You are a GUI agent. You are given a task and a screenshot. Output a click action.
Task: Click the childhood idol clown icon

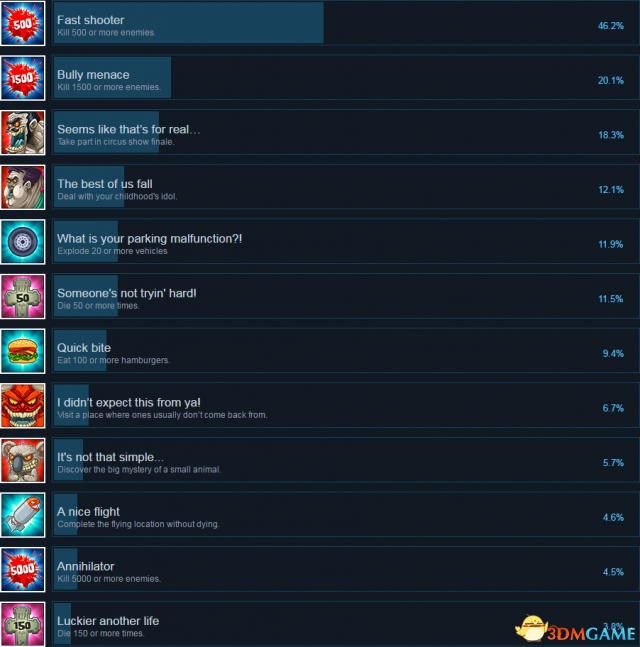coord(23,187)
